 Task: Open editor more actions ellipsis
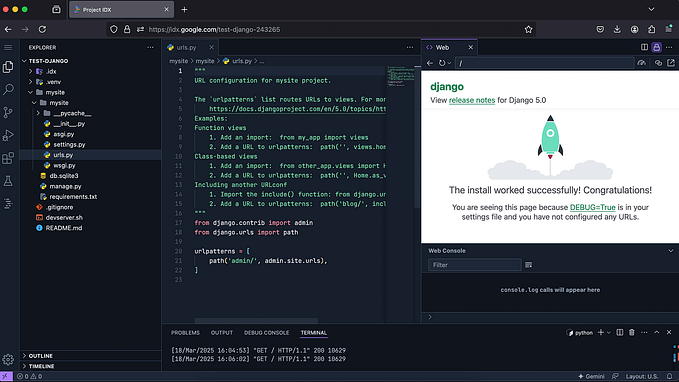tap(410, 47)
